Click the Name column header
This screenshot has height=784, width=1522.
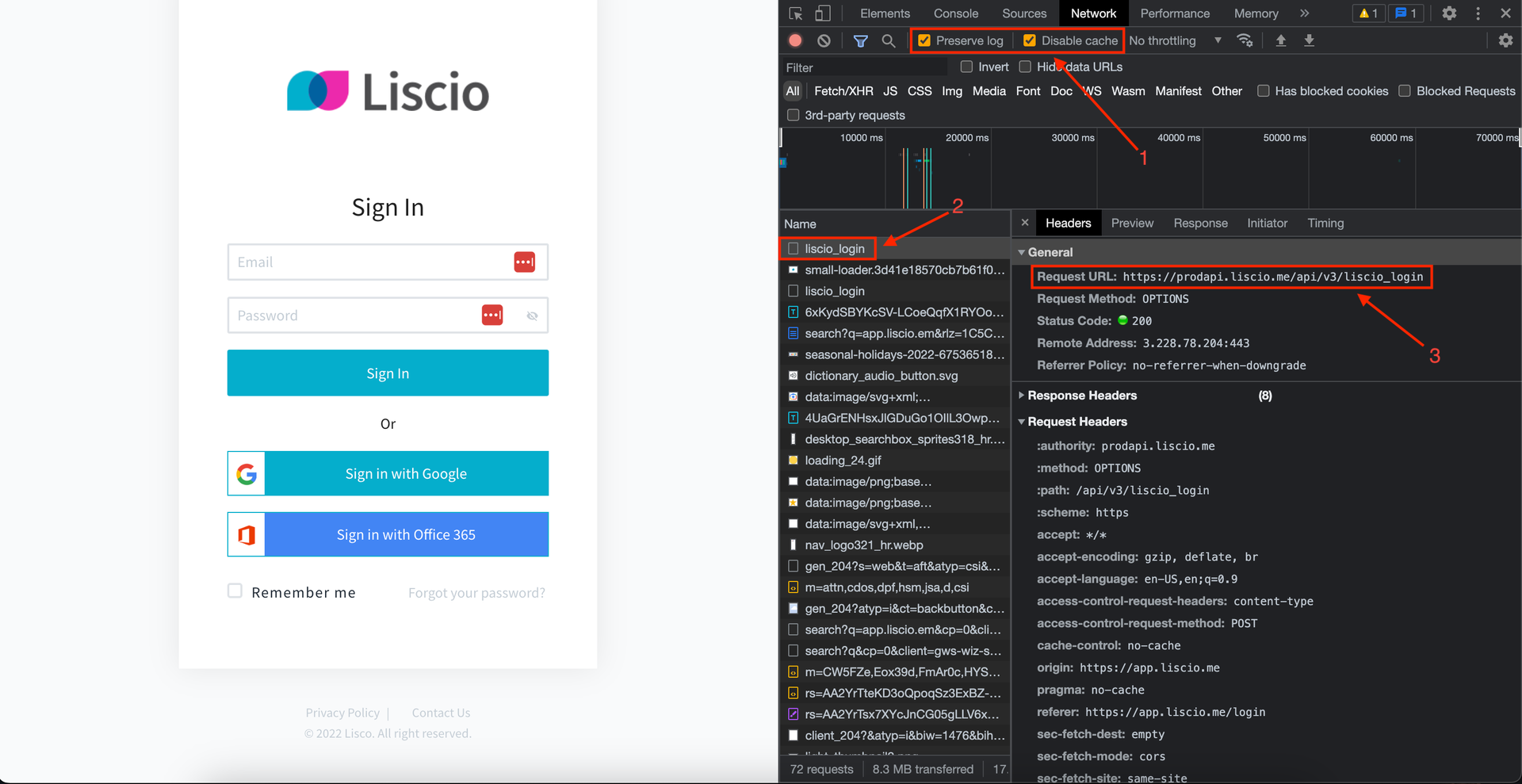click(x=894, y=224)
